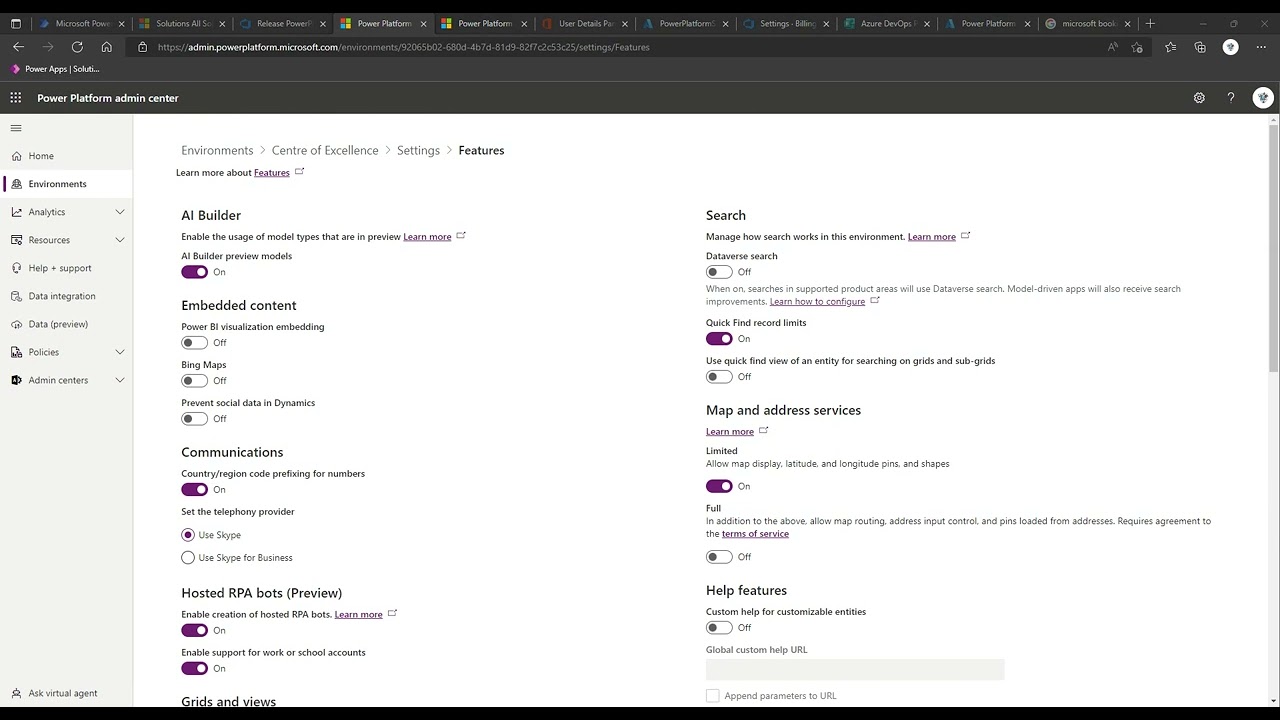Expand the Policies menu chevron
This screenshot has height=720, width=1280.
[120, 352]
